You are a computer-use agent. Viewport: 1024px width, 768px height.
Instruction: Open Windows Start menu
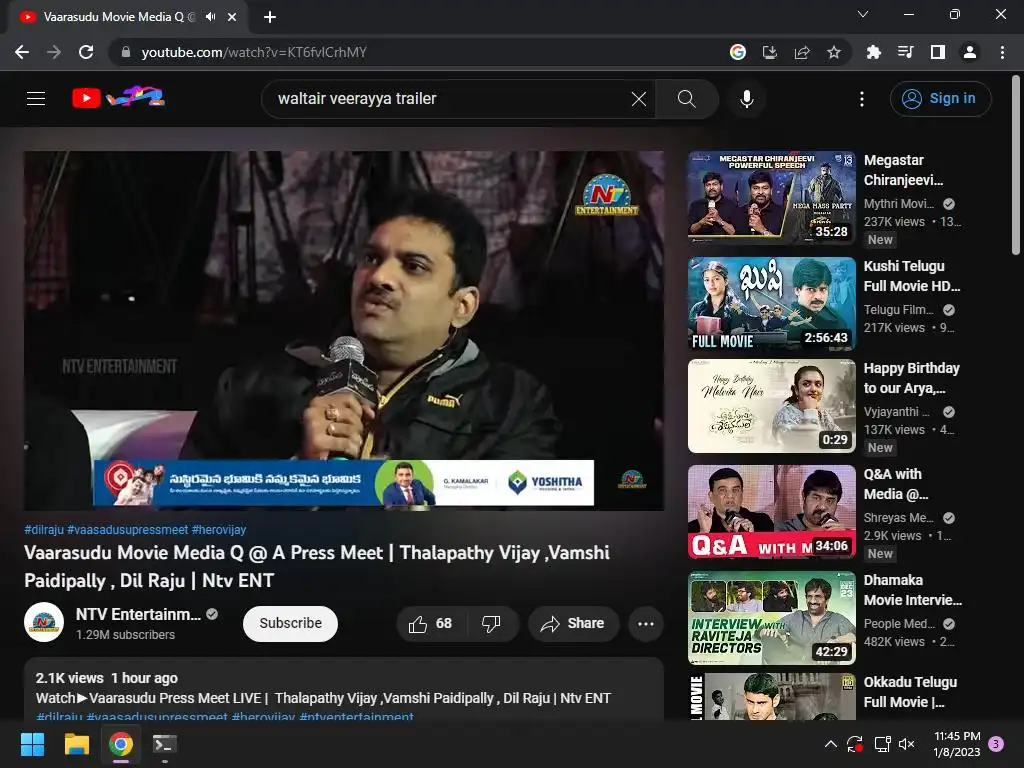pos(32,744)
